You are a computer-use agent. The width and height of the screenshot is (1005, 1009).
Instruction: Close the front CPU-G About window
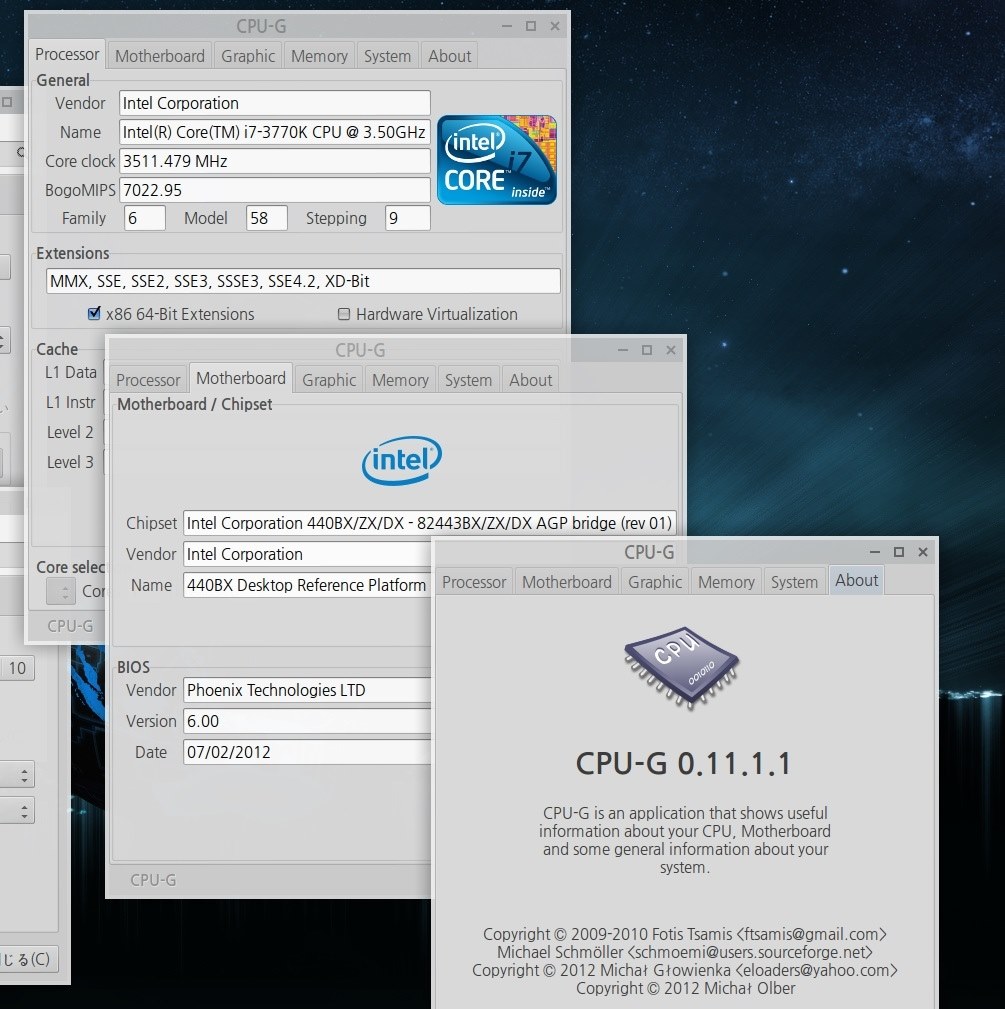(x=923, y=552)
